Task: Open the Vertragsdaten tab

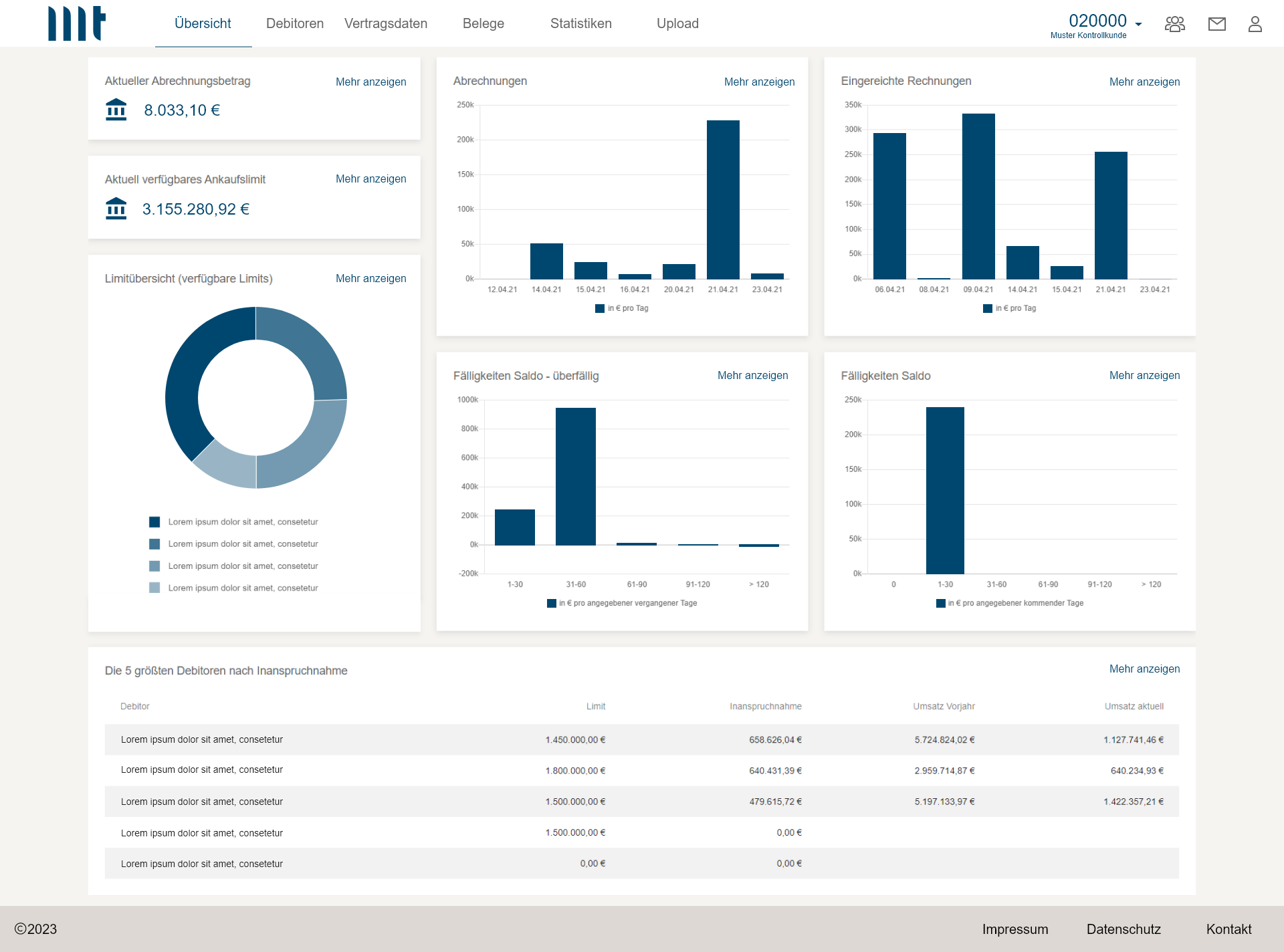Action: 386,23
